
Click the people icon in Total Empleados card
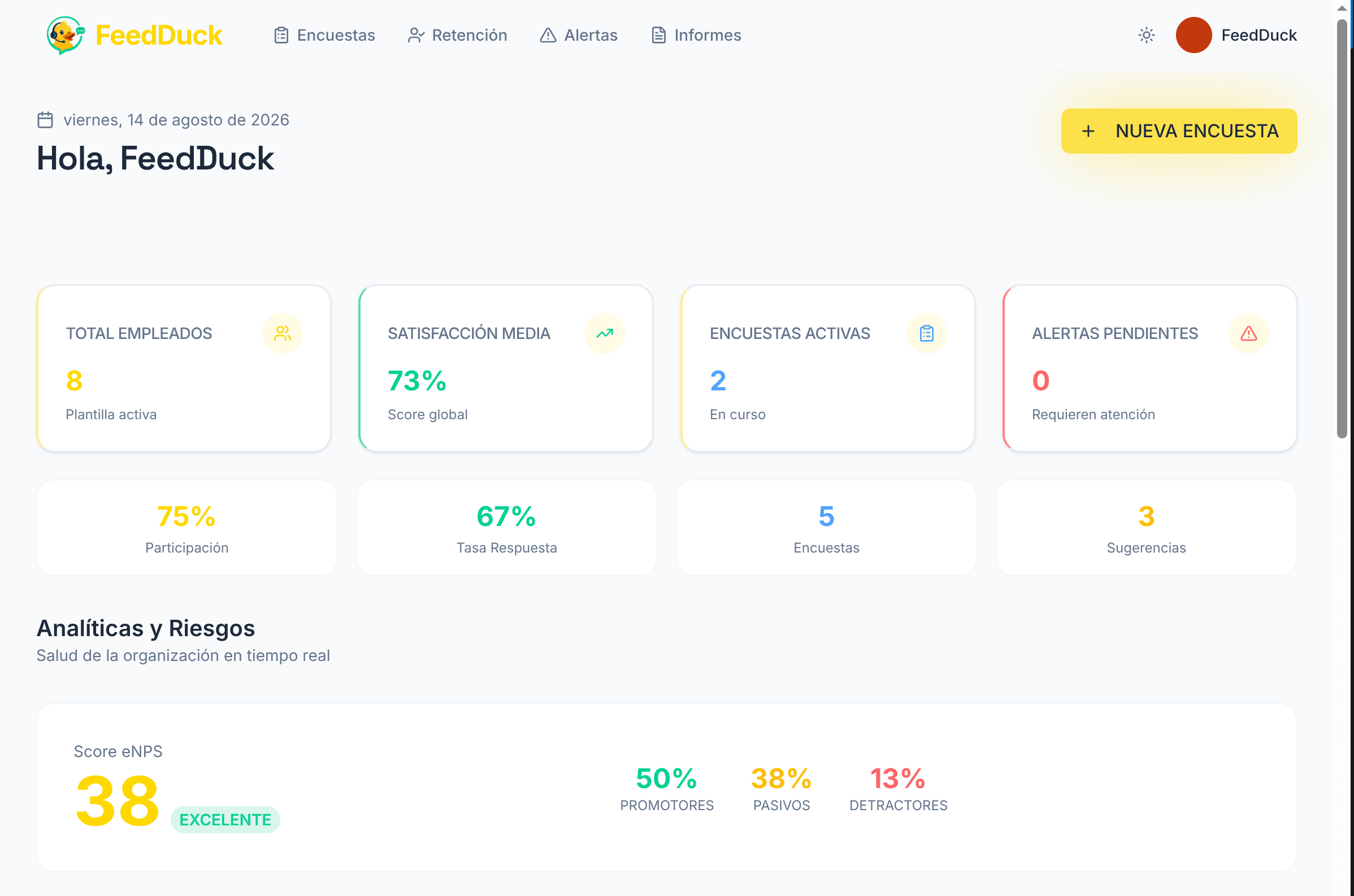tap(283, 333)
